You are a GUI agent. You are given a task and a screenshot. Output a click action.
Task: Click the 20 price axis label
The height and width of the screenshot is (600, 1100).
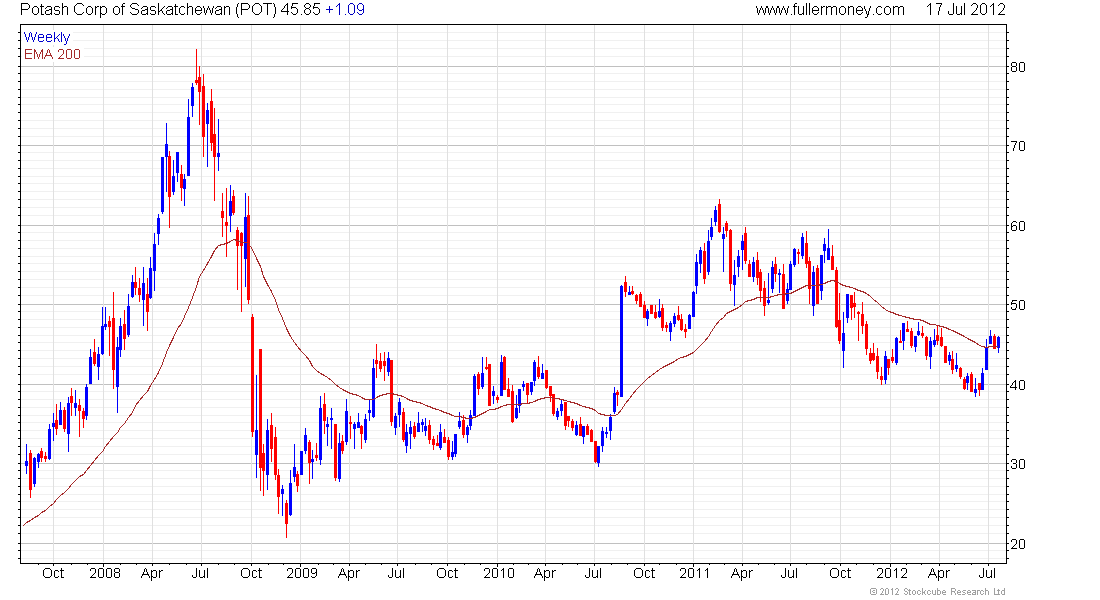point(1017,544)
